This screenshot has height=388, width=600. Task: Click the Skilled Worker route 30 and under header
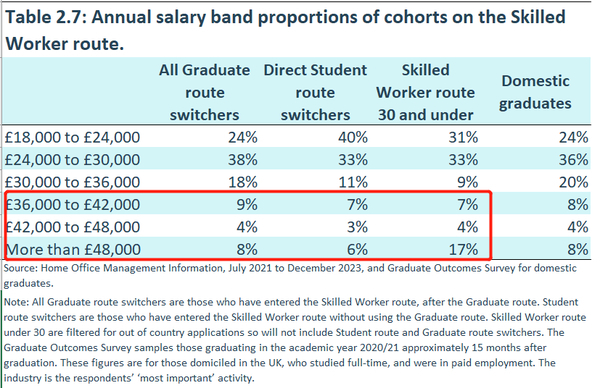point(425,92)
